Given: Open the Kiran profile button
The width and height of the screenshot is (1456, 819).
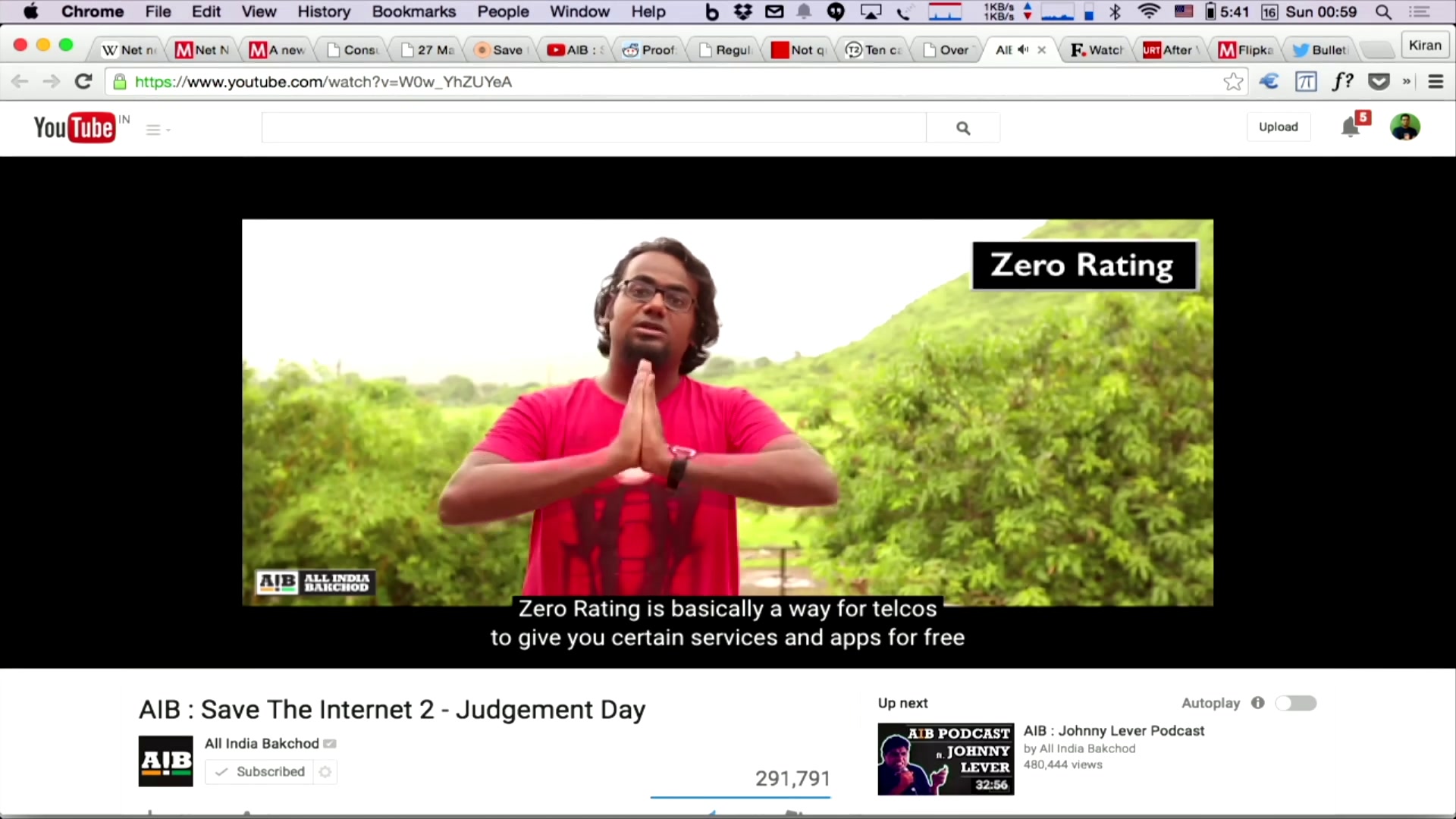Looking at the screenshot, I should (1424, 45).
